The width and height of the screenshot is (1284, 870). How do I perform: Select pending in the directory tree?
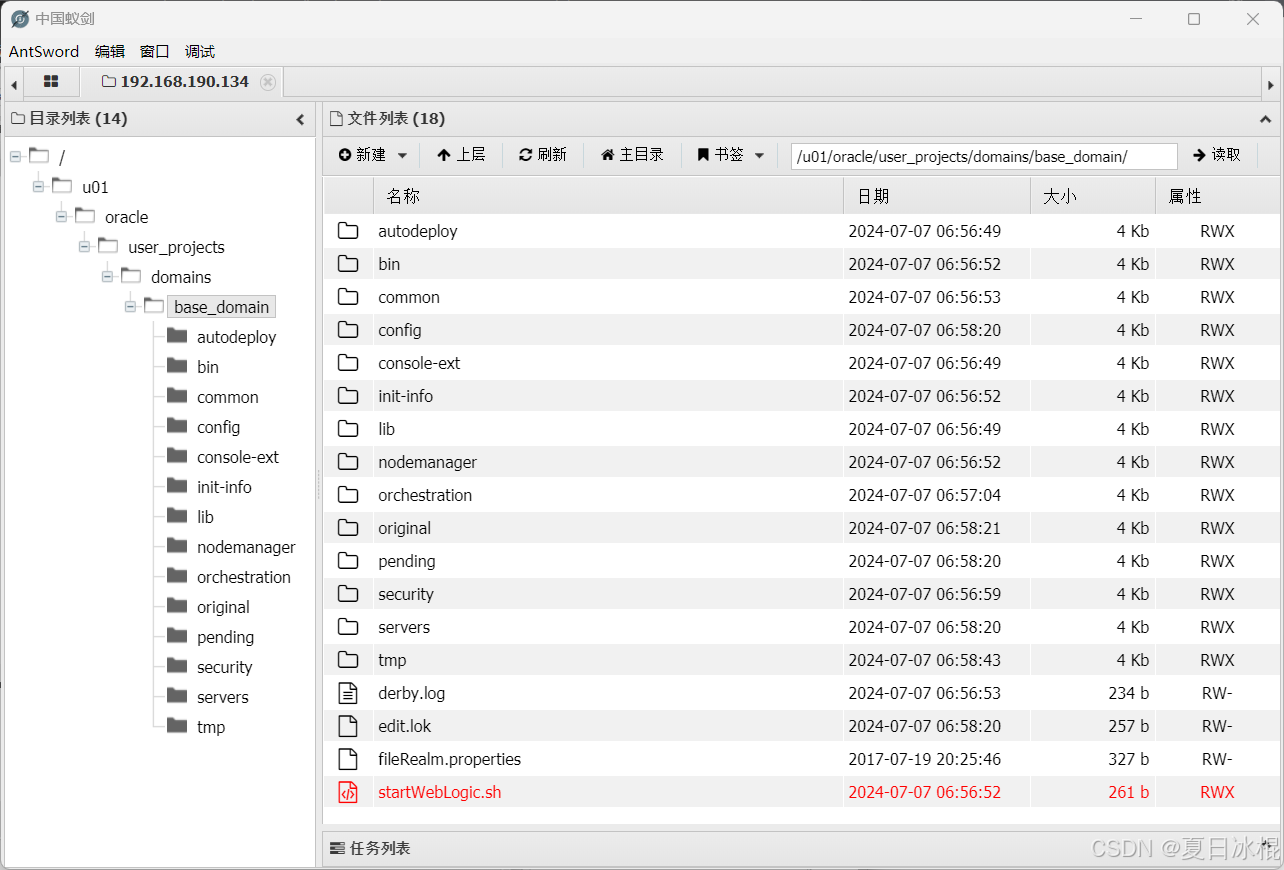pos(225,637)
